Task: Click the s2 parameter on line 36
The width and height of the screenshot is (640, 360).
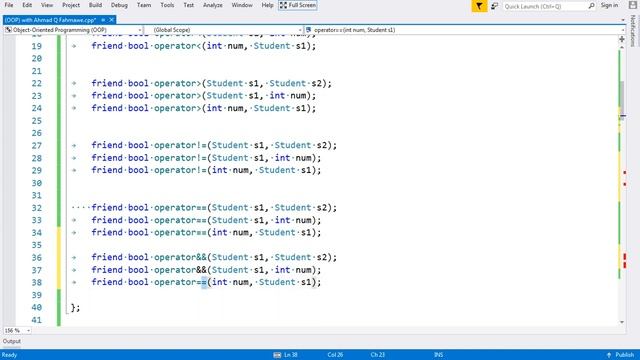Action: pos(322,258)
